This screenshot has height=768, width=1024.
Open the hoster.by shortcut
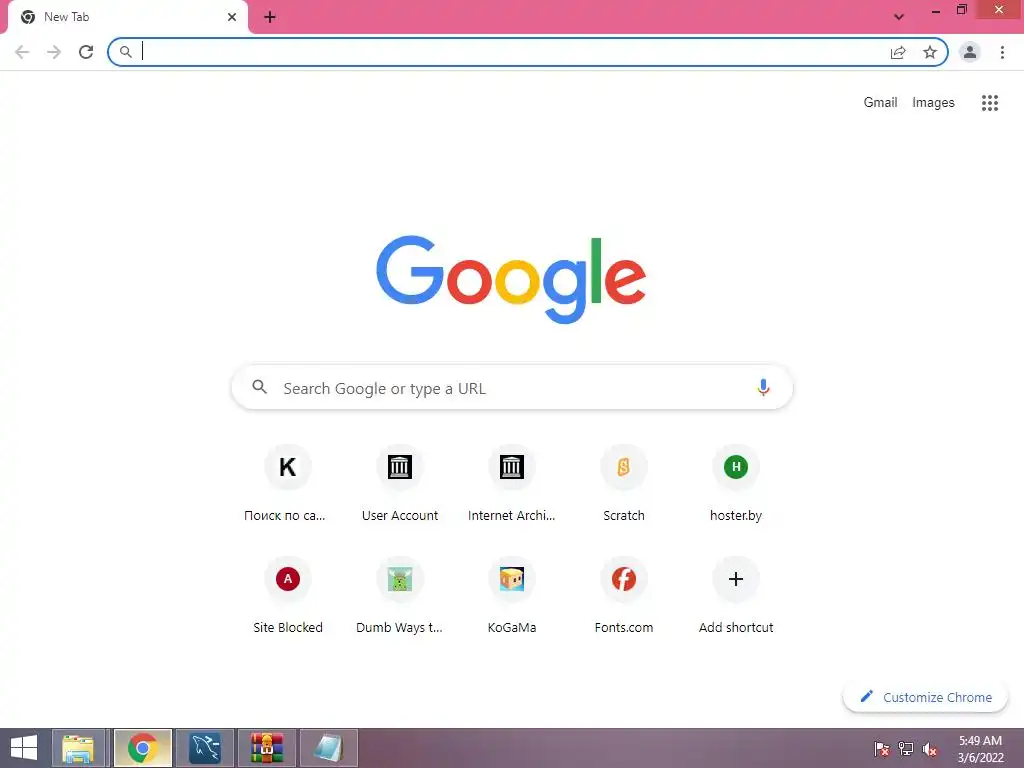736,484
